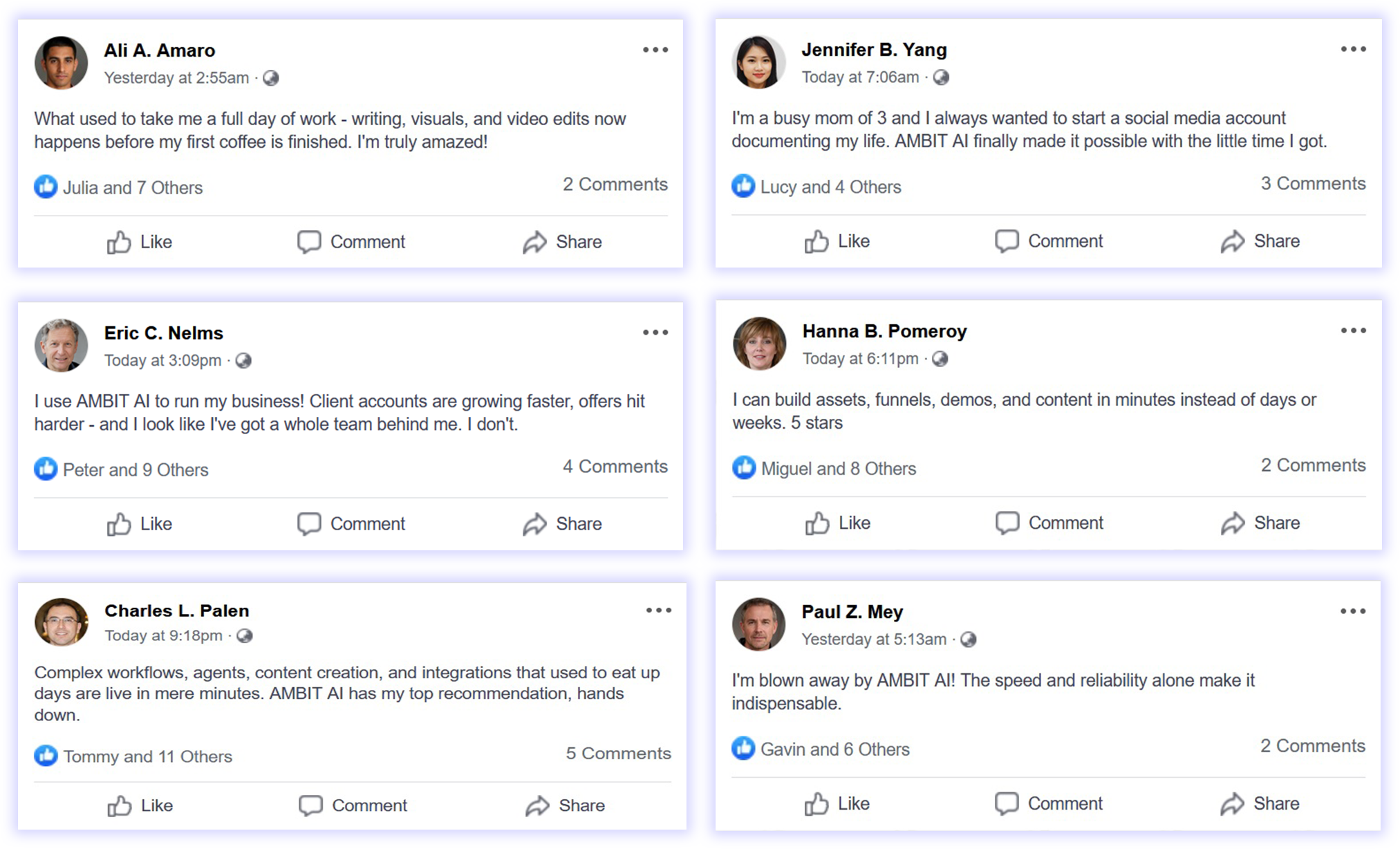
Task: Click Charles L. Palen's profile picture
Action: [x=62, y=622]
